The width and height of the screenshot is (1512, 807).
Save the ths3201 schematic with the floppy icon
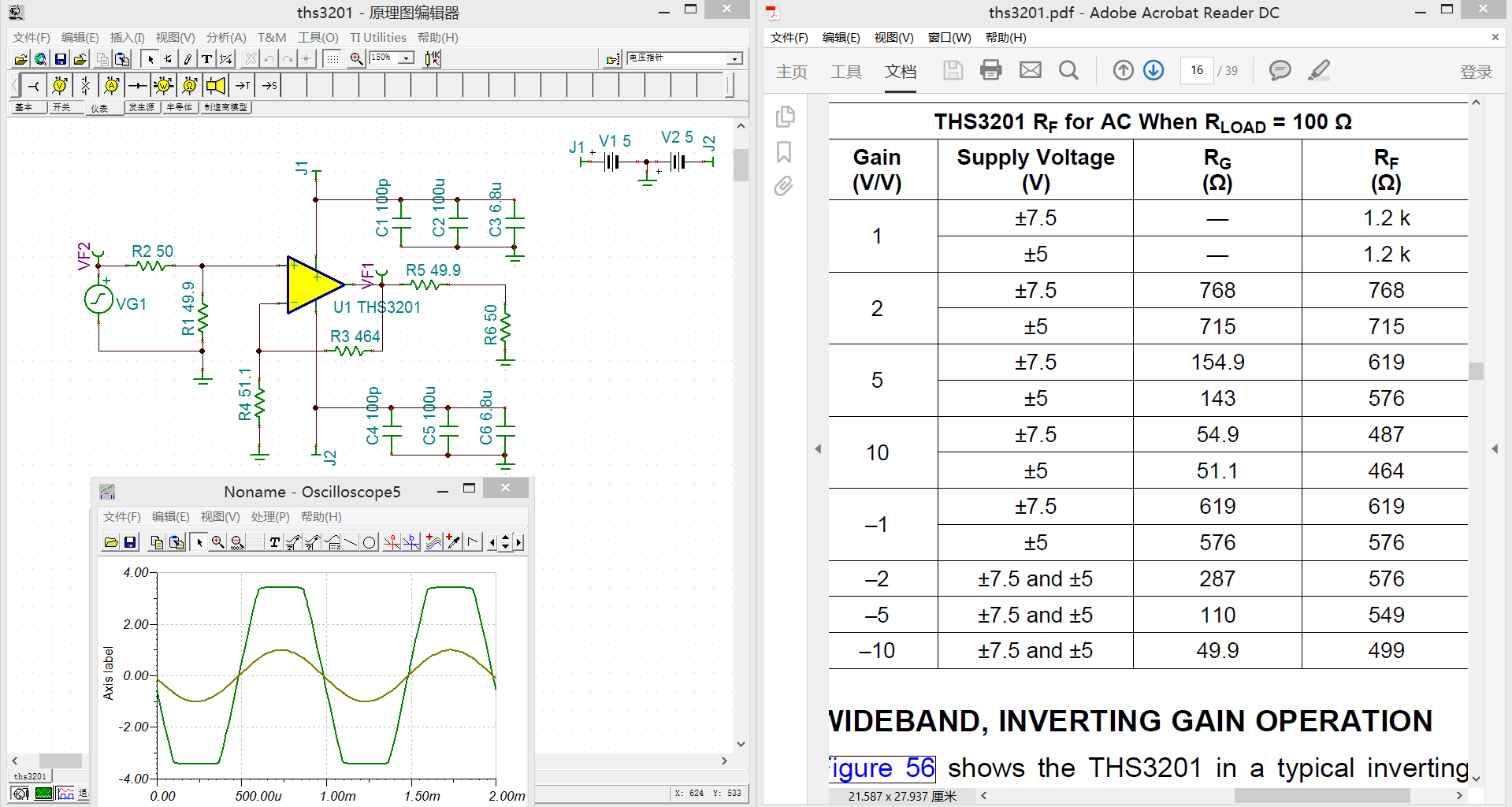pyautogui.click(x=61, y=59)
